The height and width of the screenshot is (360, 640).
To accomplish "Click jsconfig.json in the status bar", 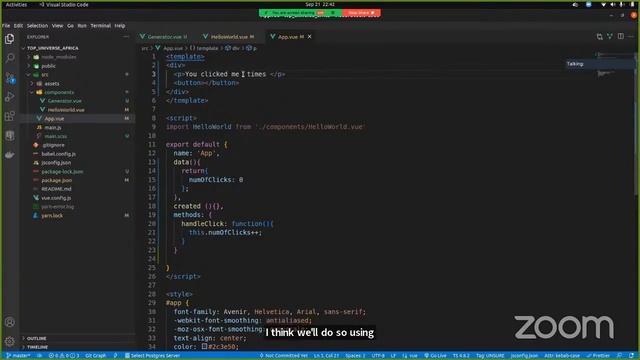I will [x=524, y=356].
